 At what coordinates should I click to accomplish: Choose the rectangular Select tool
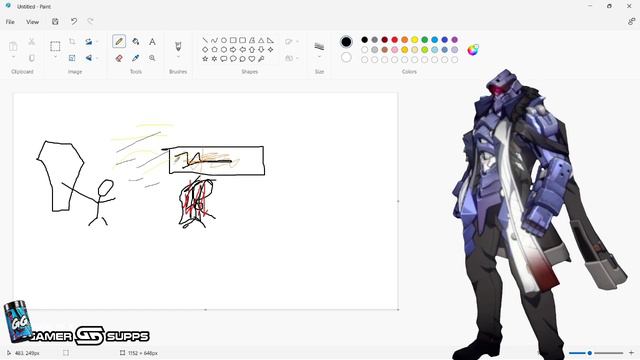point(55,46)
